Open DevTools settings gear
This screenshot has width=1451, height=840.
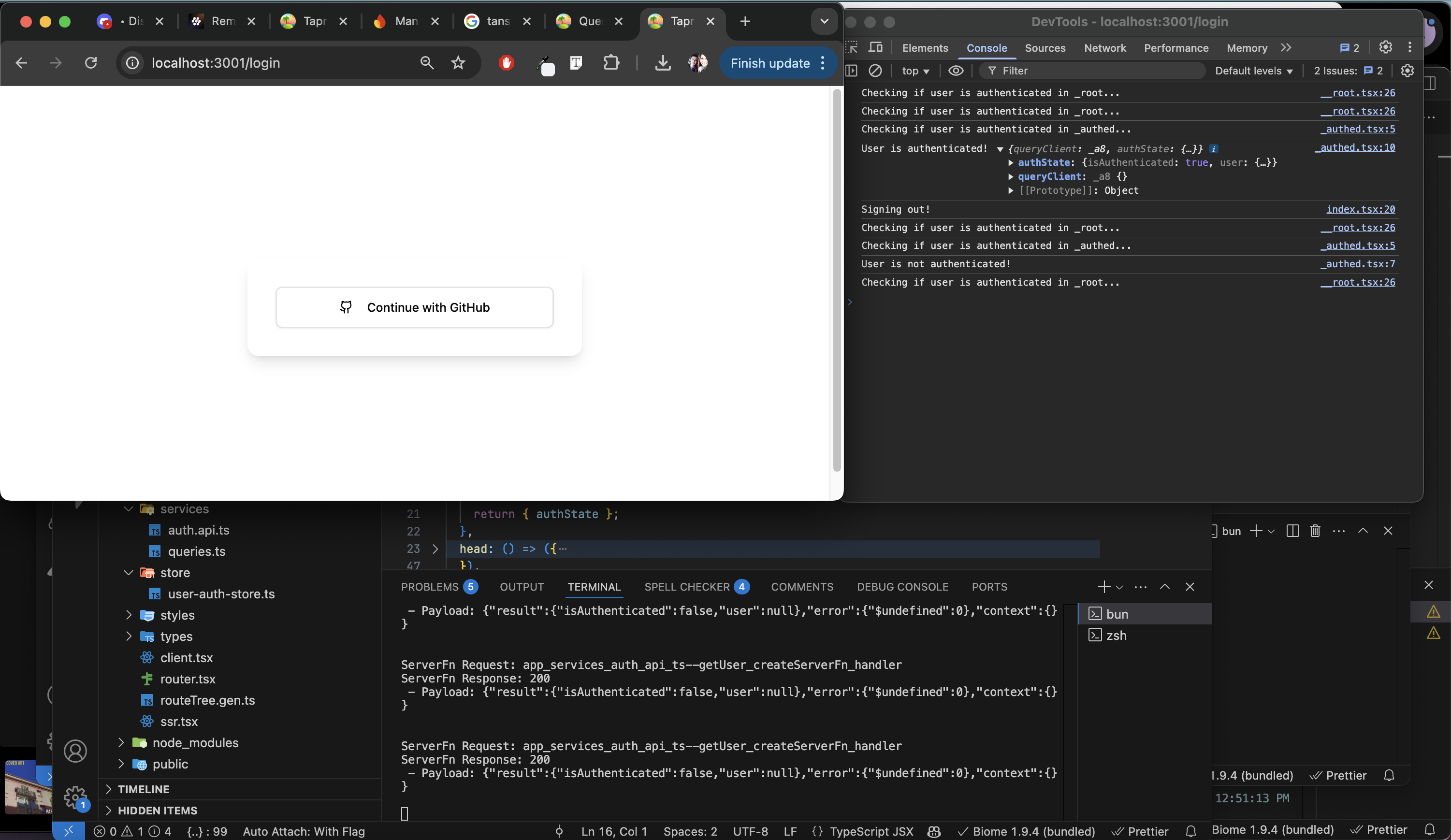click(x=1385, y=47)
